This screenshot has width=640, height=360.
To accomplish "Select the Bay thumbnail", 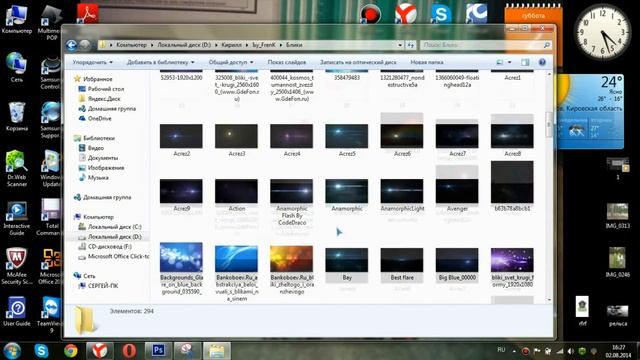I will coord(347,260).
